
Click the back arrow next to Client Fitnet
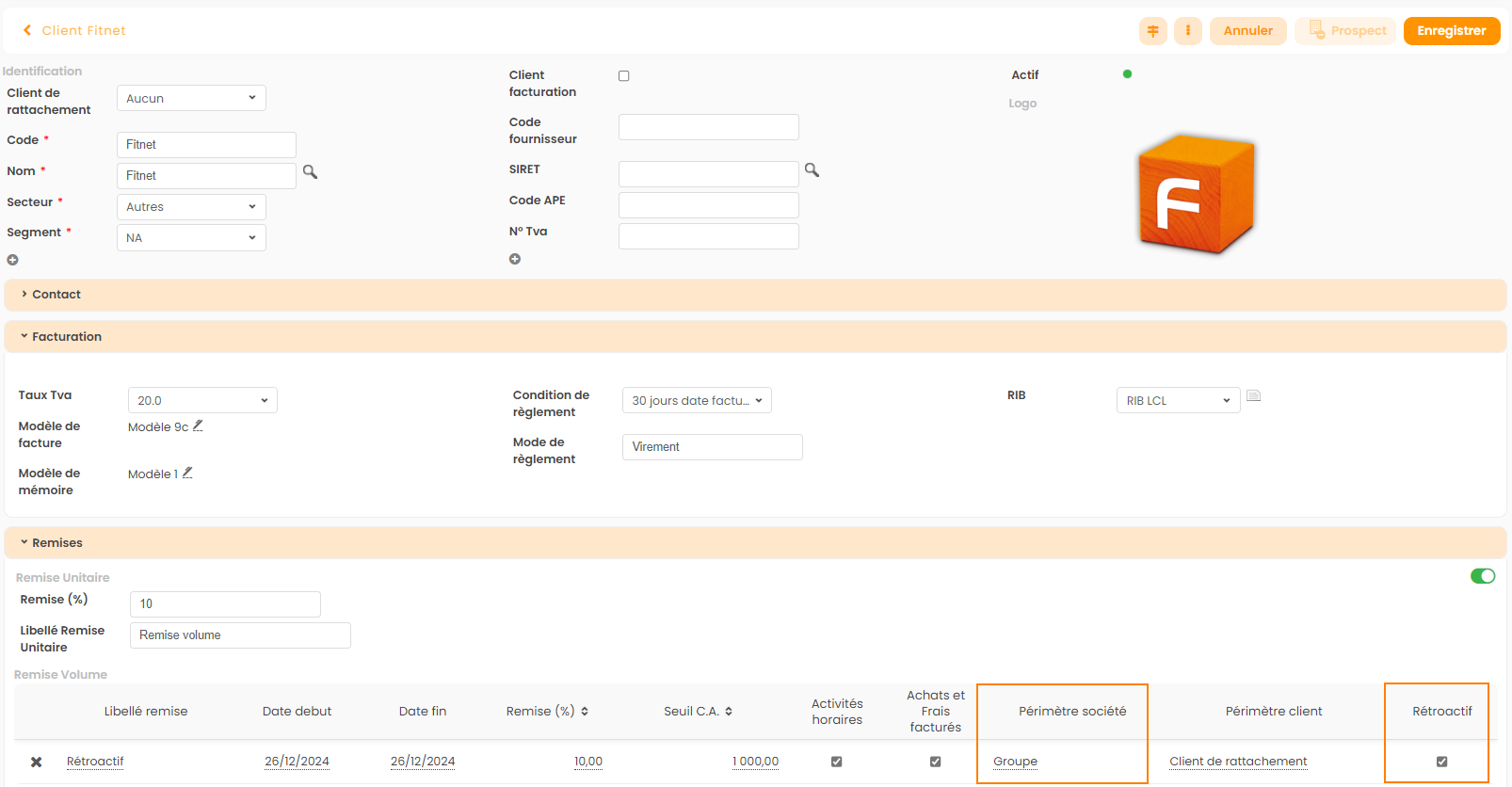coord(27,30)
